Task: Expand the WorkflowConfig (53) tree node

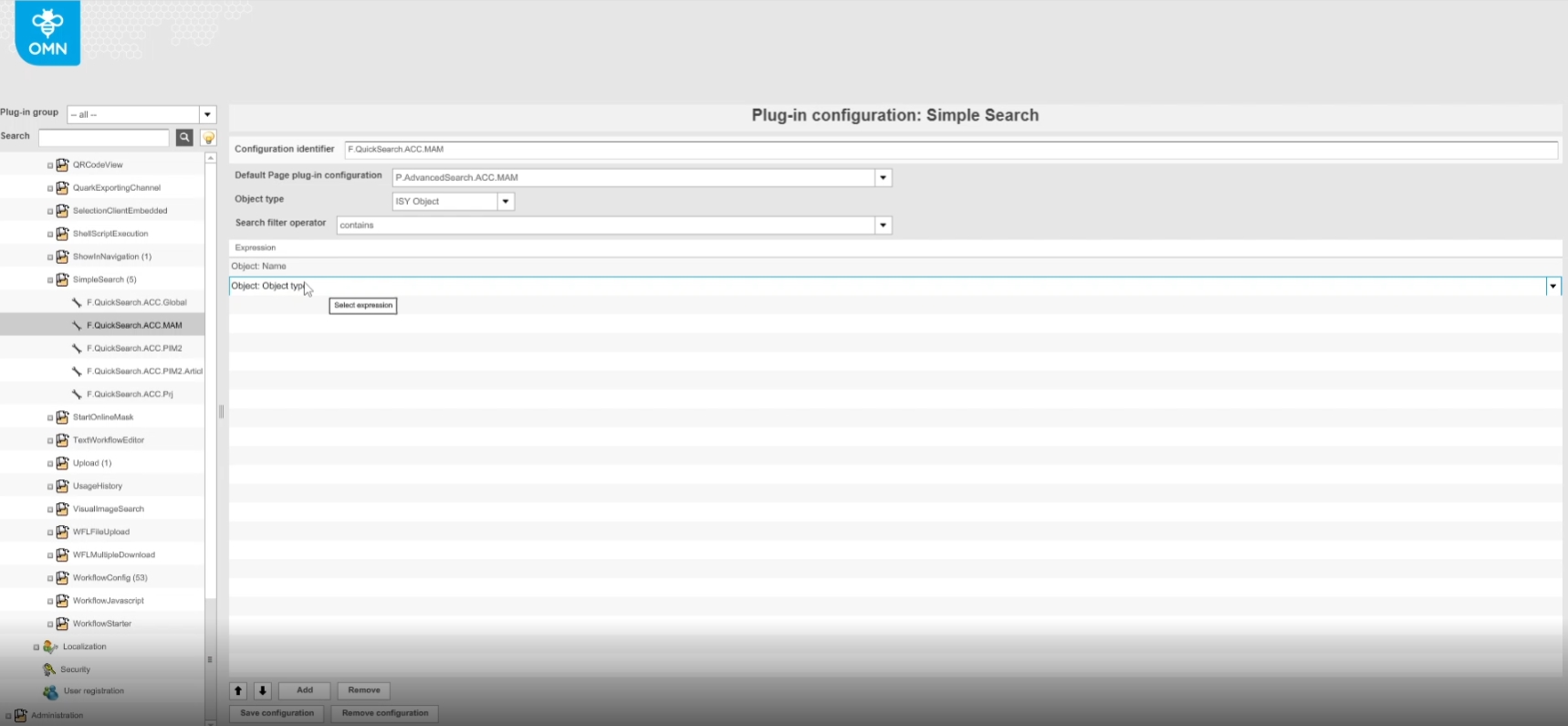Action: coord(50,578)
